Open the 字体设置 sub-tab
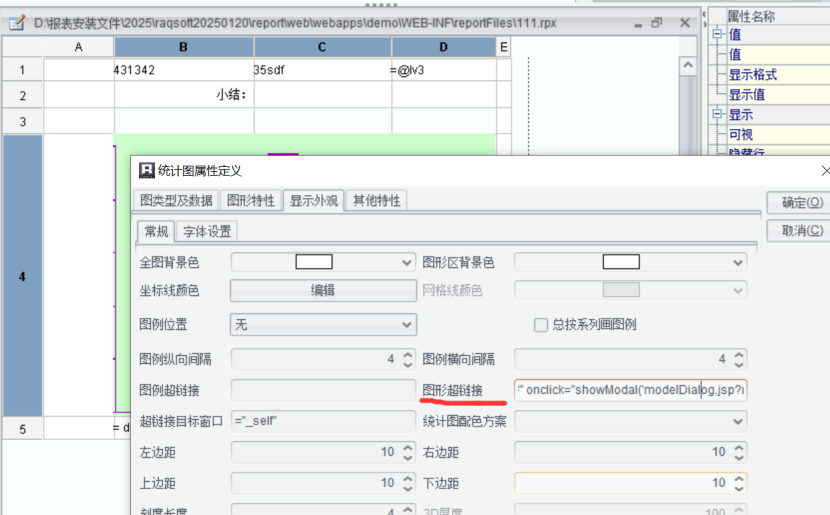 [x=207, y=231]
